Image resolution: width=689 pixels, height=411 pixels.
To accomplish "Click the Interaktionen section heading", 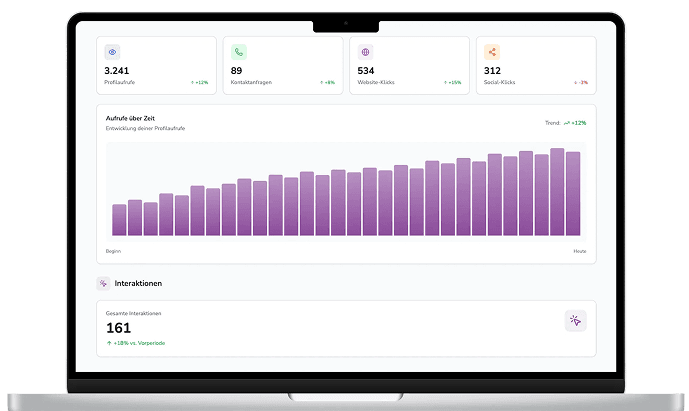I will [138, 284].
